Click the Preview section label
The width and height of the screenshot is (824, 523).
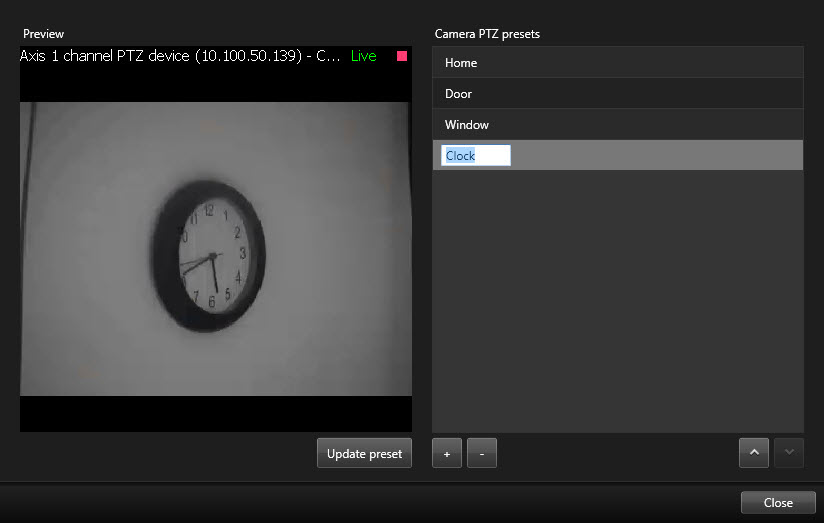click(44, 34)
